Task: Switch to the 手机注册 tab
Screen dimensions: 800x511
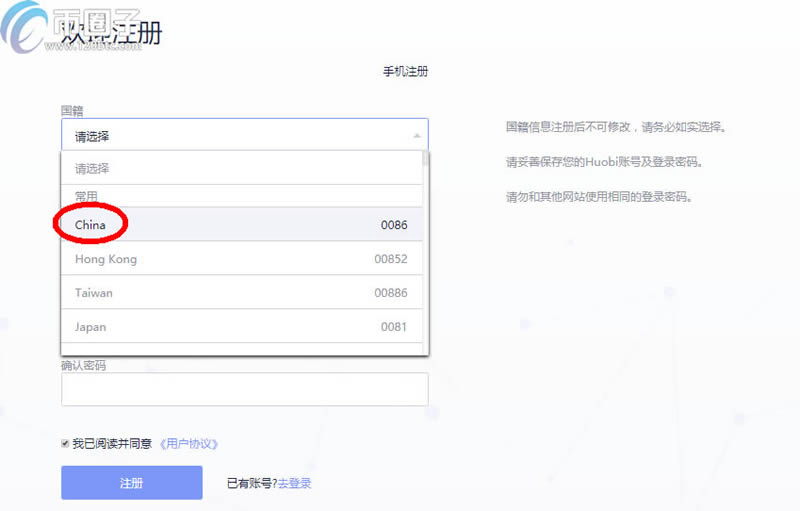Action: click(x=405, y=72)
